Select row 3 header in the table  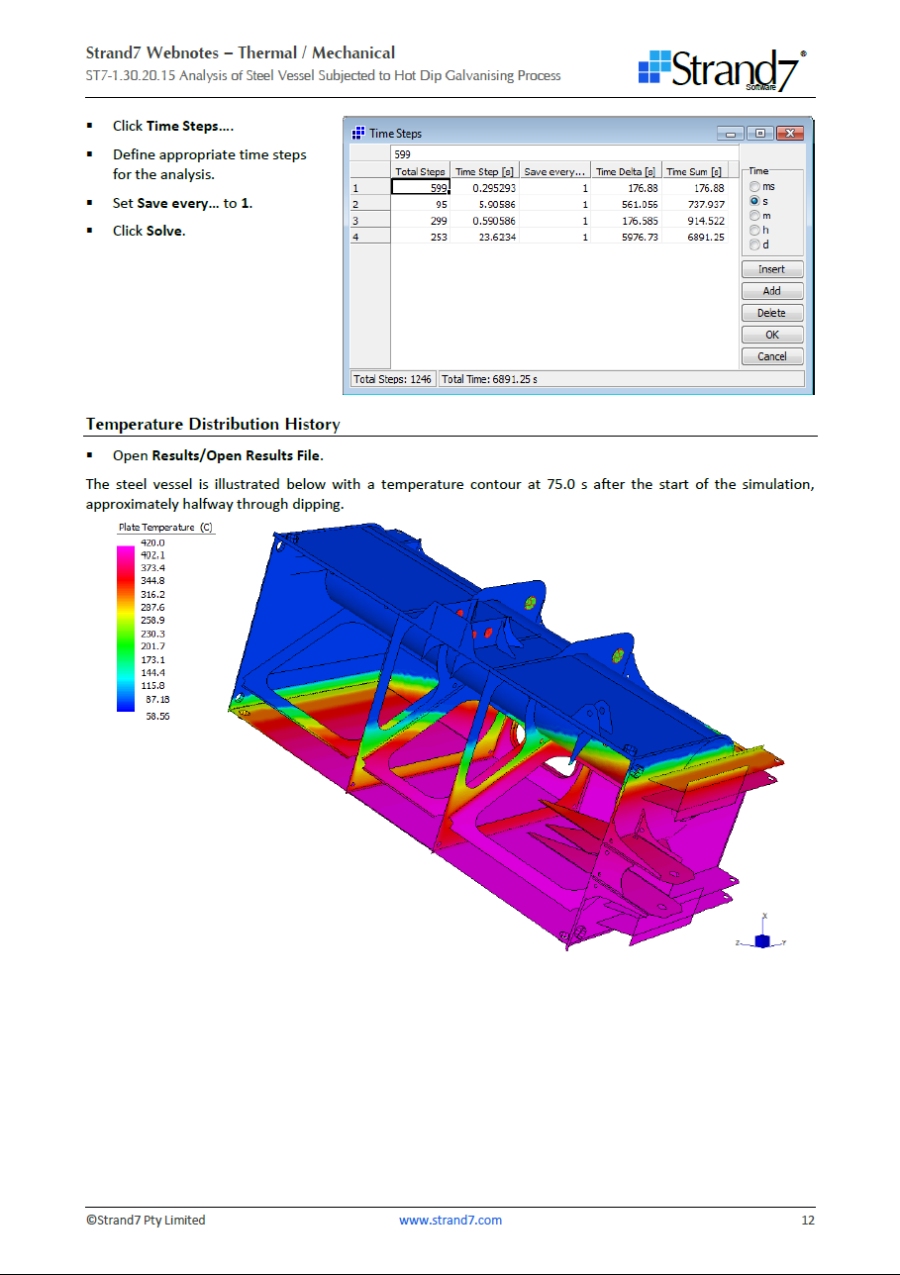pos(368,221)
